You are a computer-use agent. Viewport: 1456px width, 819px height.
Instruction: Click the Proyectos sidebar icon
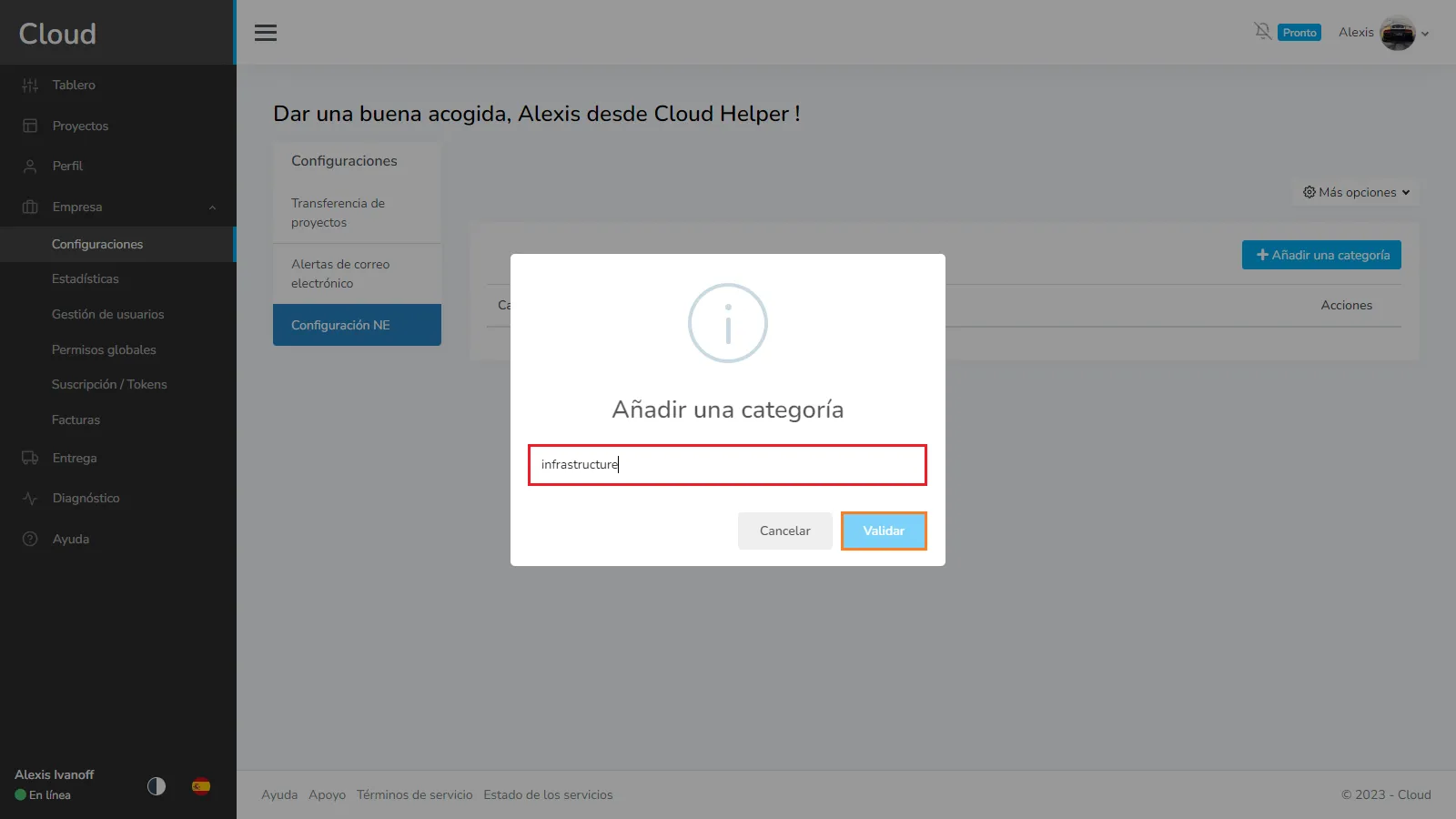pos(30,126)
